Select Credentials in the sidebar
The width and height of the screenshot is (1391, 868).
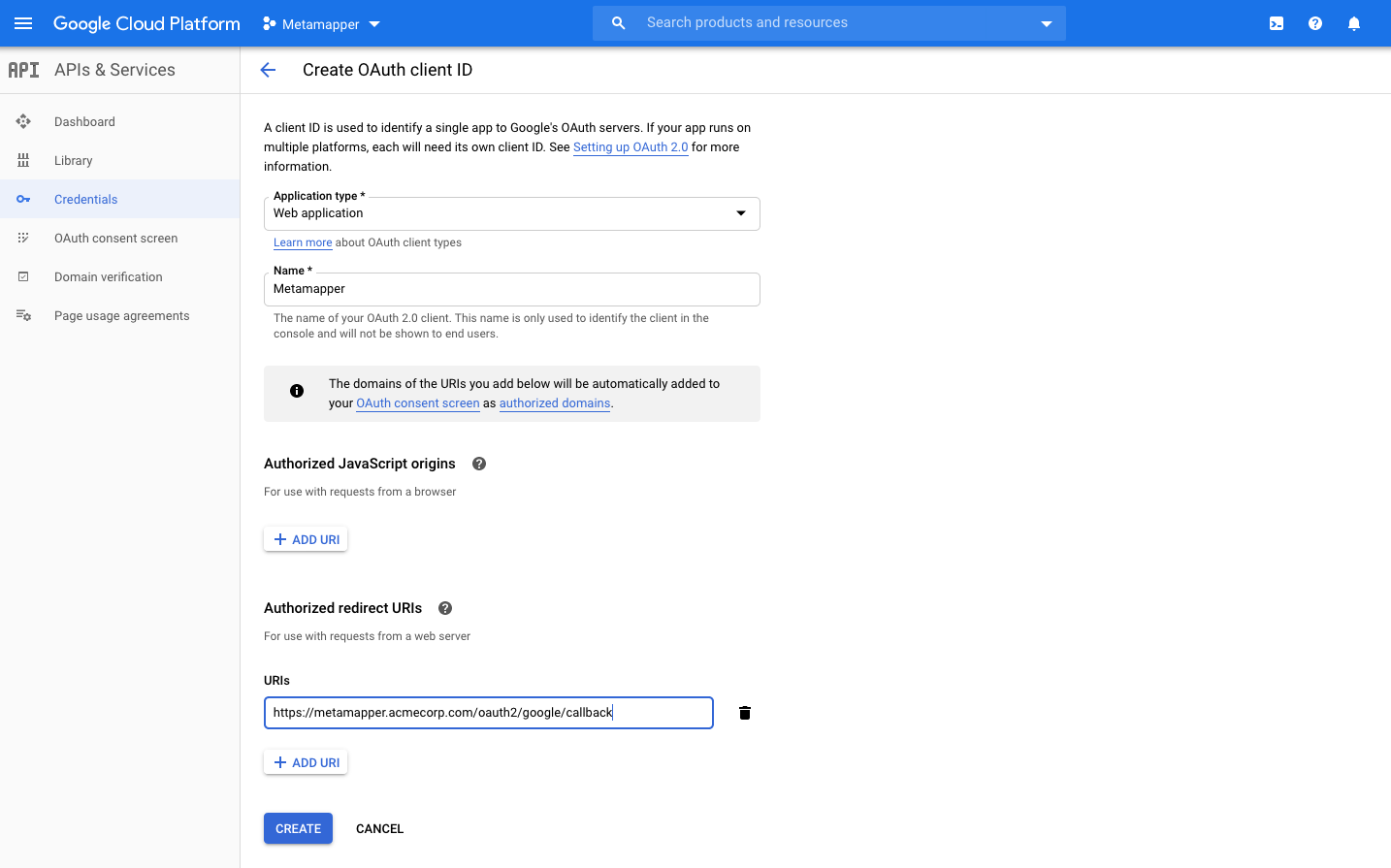pos(119,199)
